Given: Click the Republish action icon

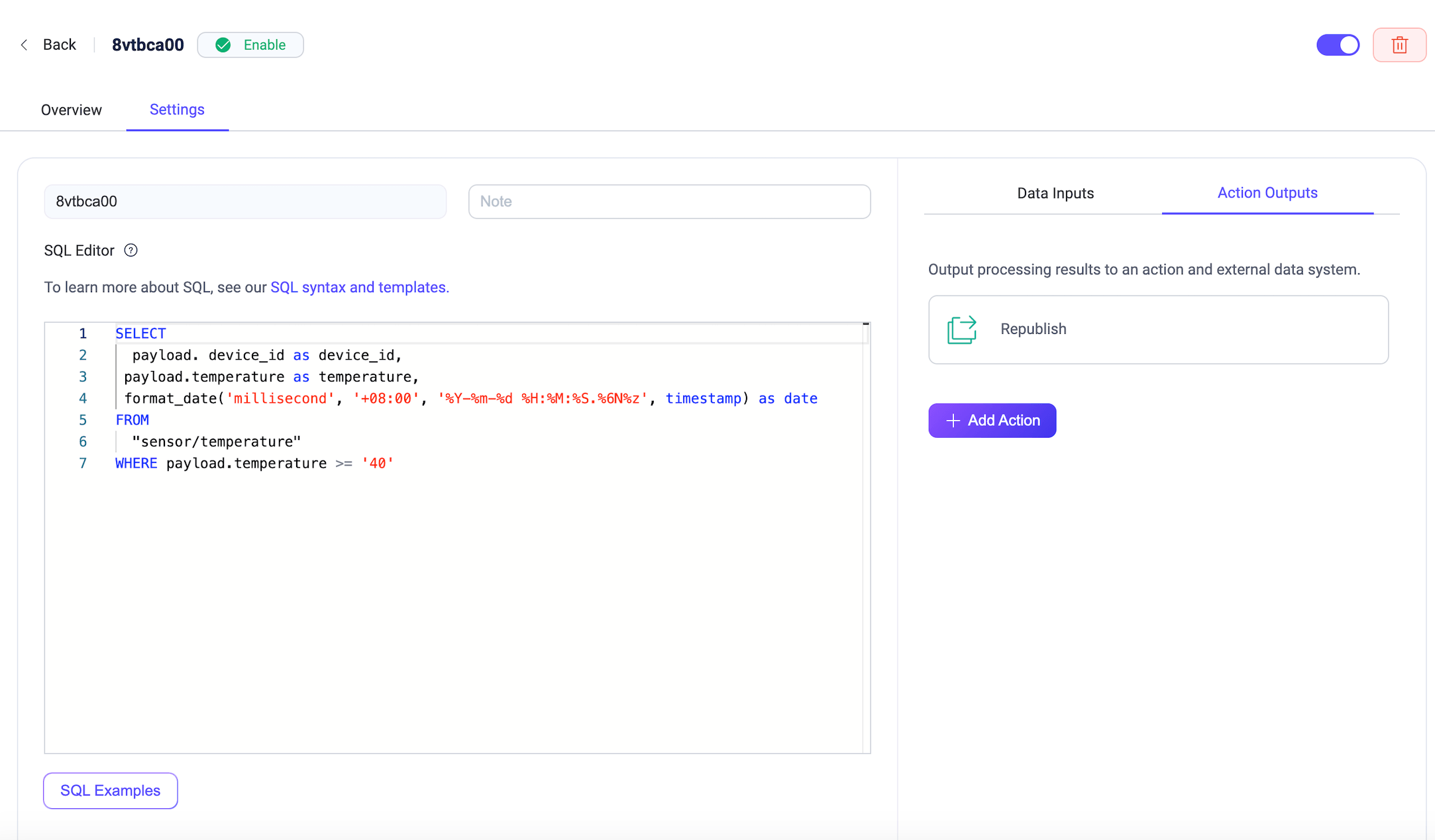Looking at the screenshot, I should [x=961, y=329].
